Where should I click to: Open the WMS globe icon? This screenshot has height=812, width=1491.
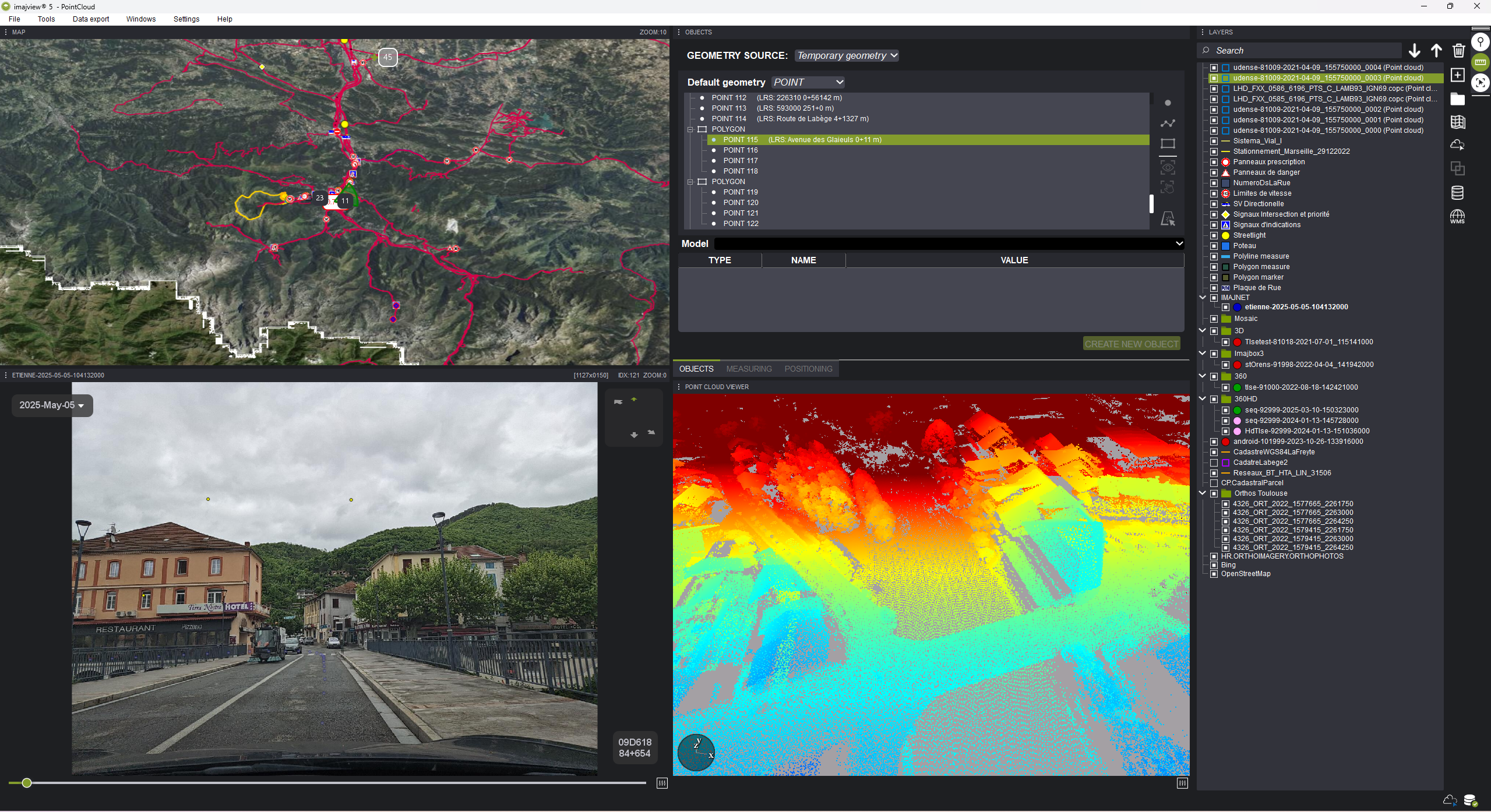pos(1457,217)
